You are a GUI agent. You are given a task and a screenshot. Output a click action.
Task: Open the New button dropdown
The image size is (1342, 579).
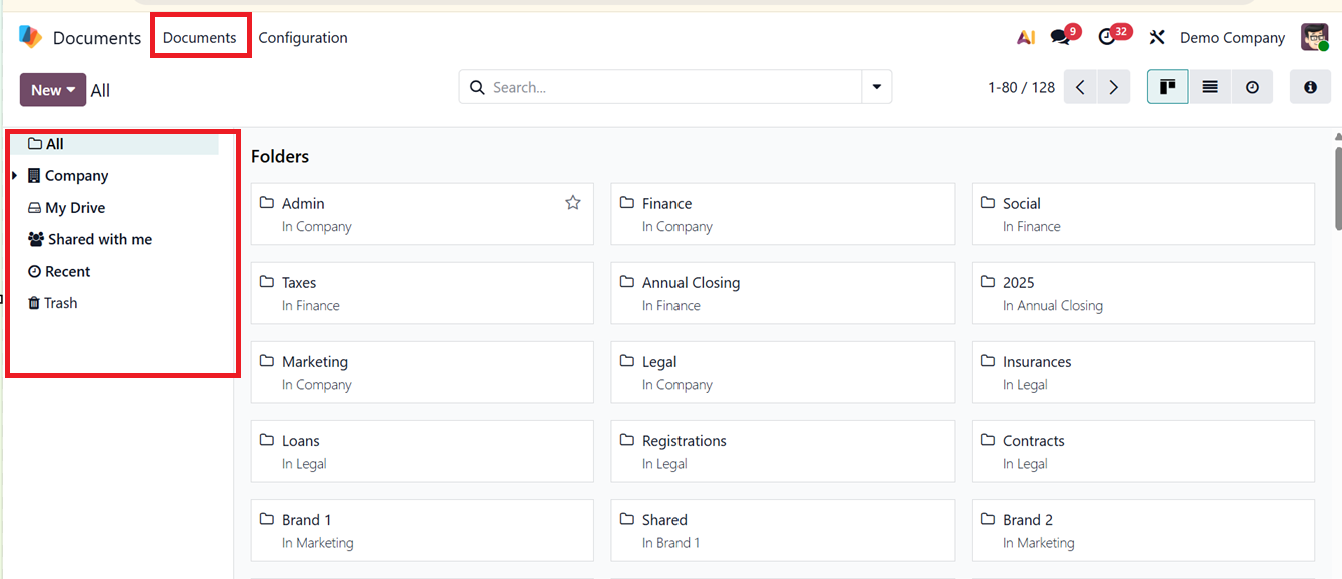click(53, 90)
